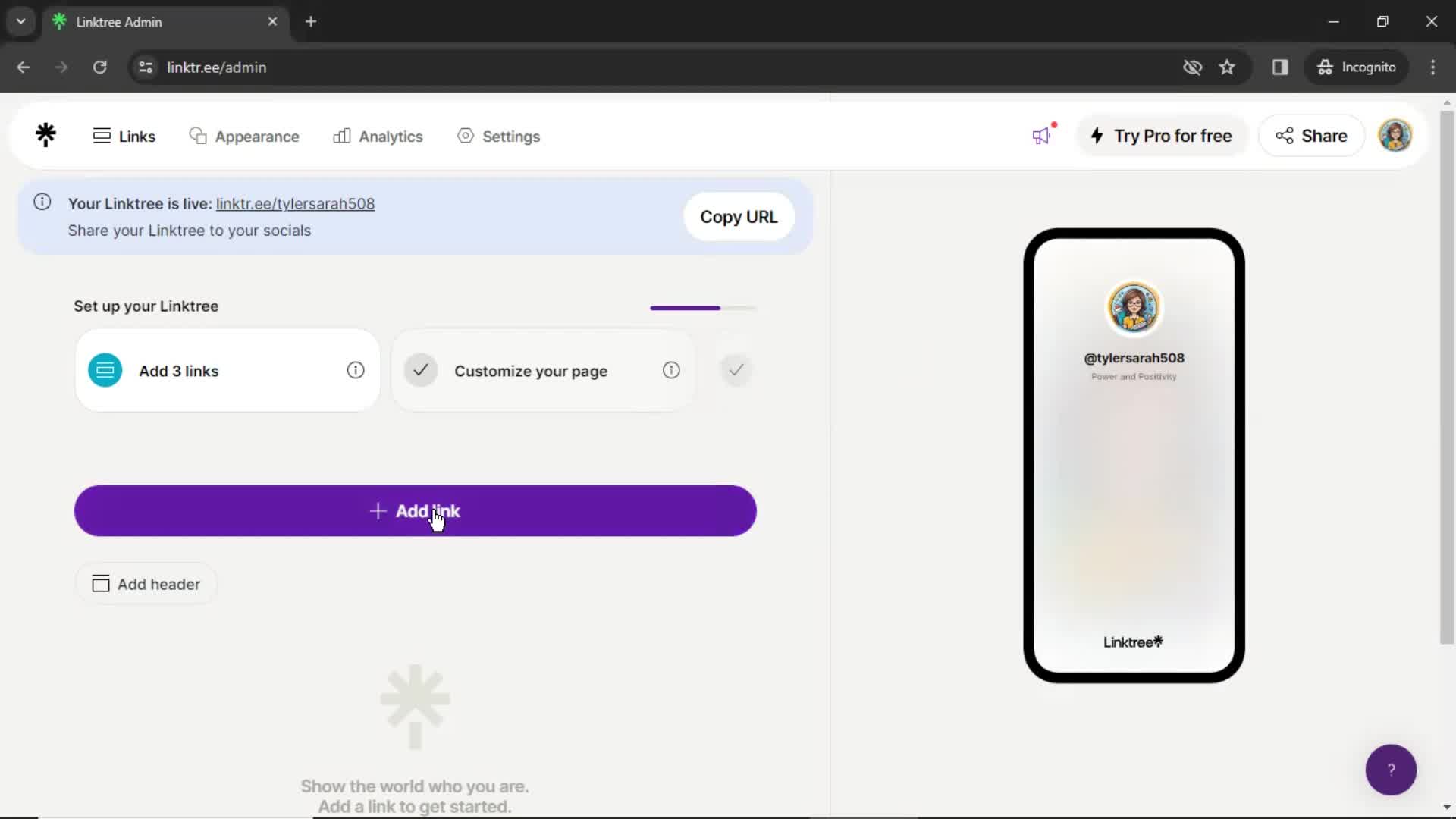1456x819 pixels.
Task: Click the Linktree live URL link
Action: coord(295,203)
